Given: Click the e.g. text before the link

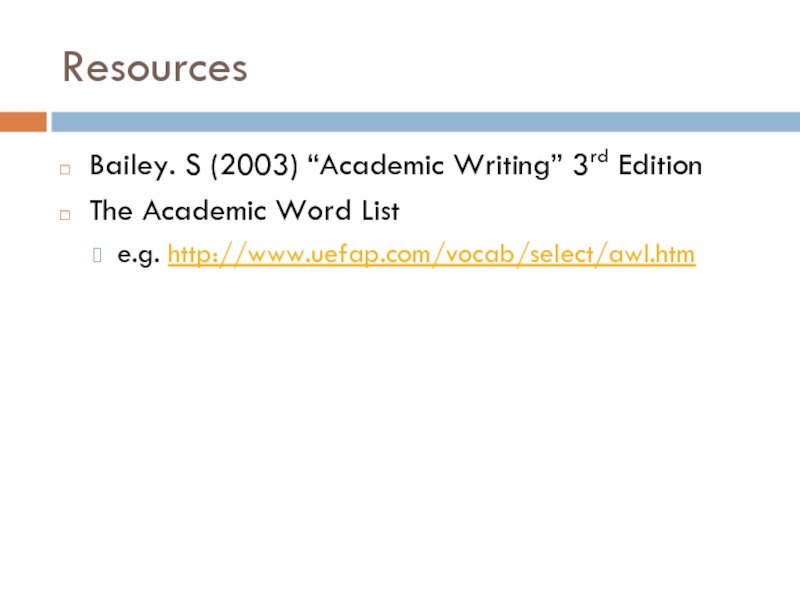Looking at the screenshot, I should [139, 257].
